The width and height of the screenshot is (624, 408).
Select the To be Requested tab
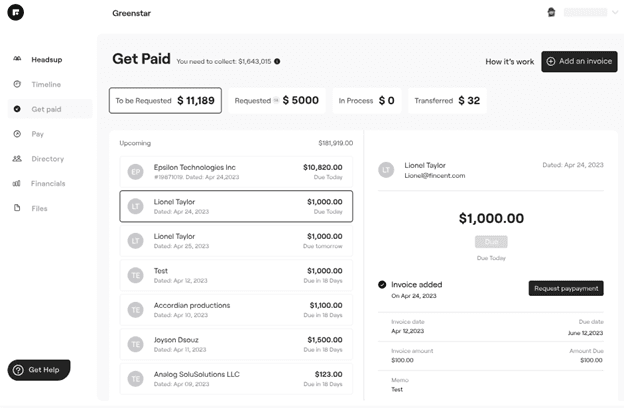[x=165, y=101]
